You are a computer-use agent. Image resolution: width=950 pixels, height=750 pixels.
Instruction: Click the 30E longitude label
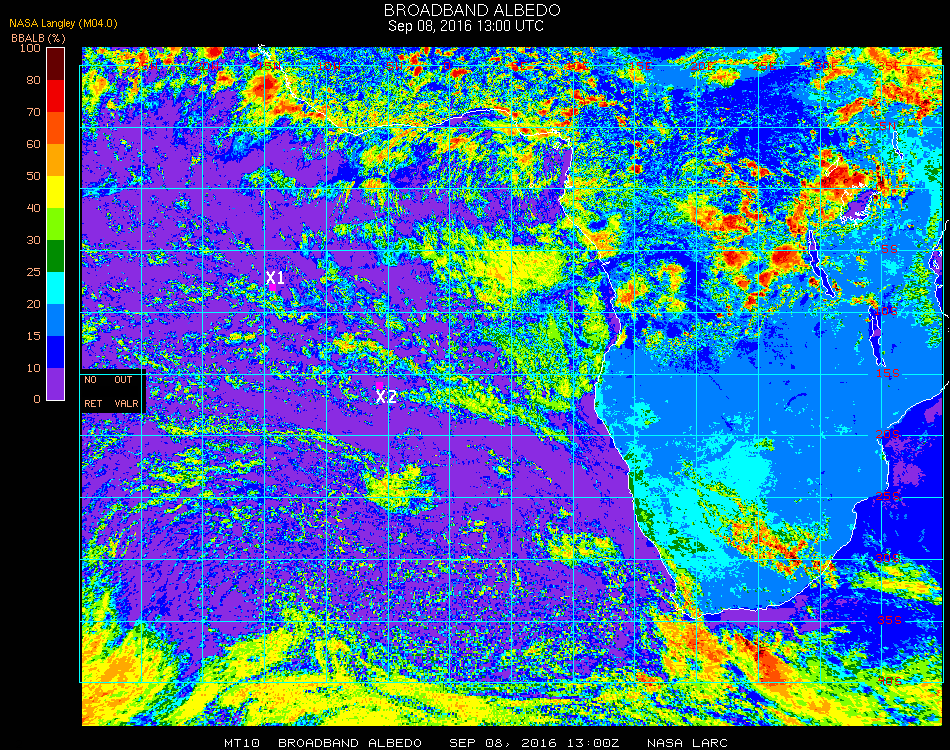pos(826,66)
